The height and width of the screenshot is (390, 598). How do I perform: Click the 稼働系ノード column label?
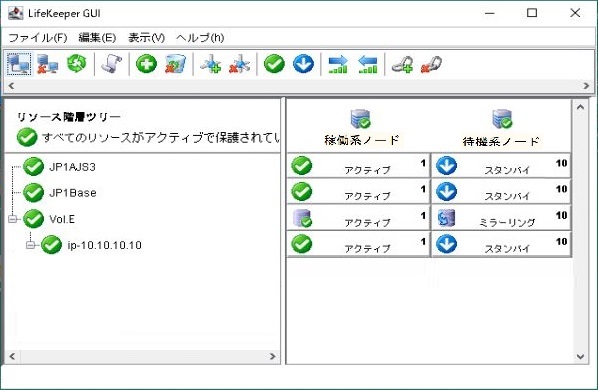pos(362,140)
